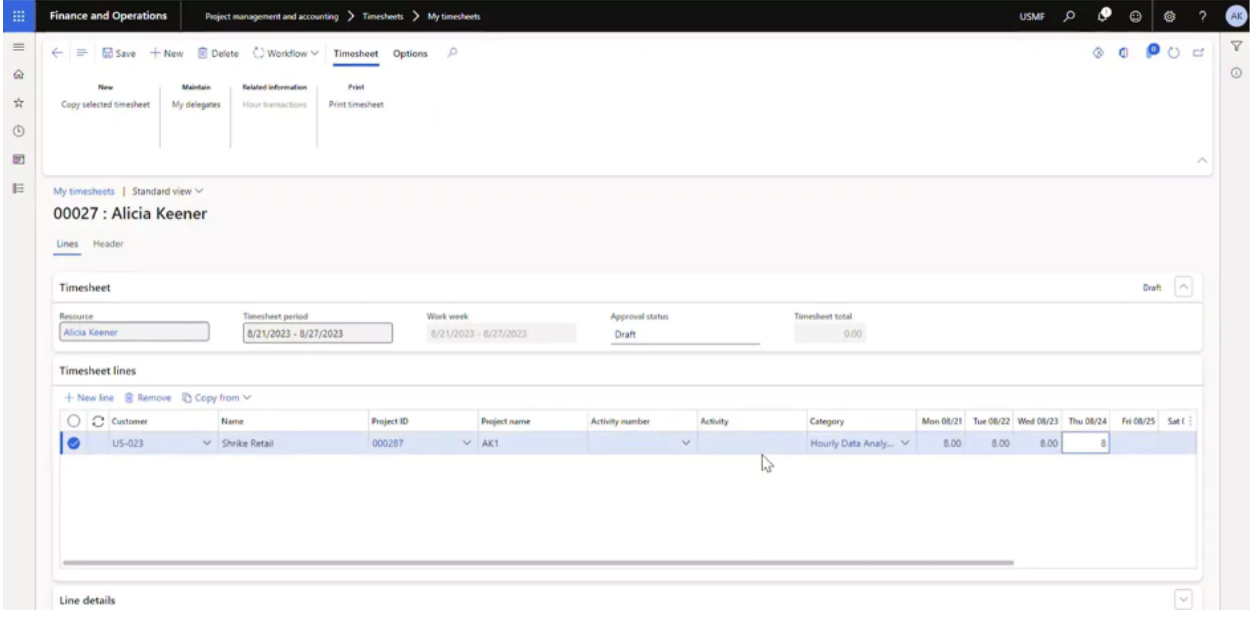Show the filter pane funnel icon

click(x=1237, y=46)
